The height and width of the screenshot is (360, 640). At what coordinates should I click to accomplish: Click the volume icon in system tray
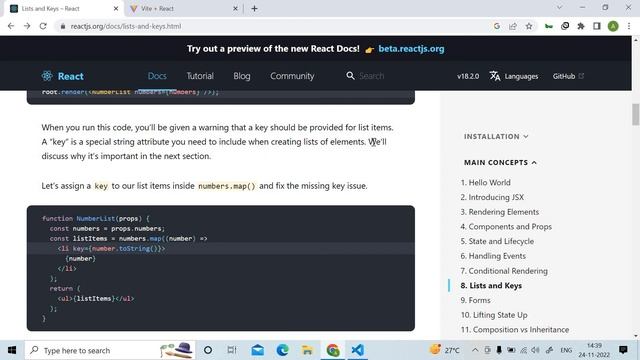click(536, 350)
